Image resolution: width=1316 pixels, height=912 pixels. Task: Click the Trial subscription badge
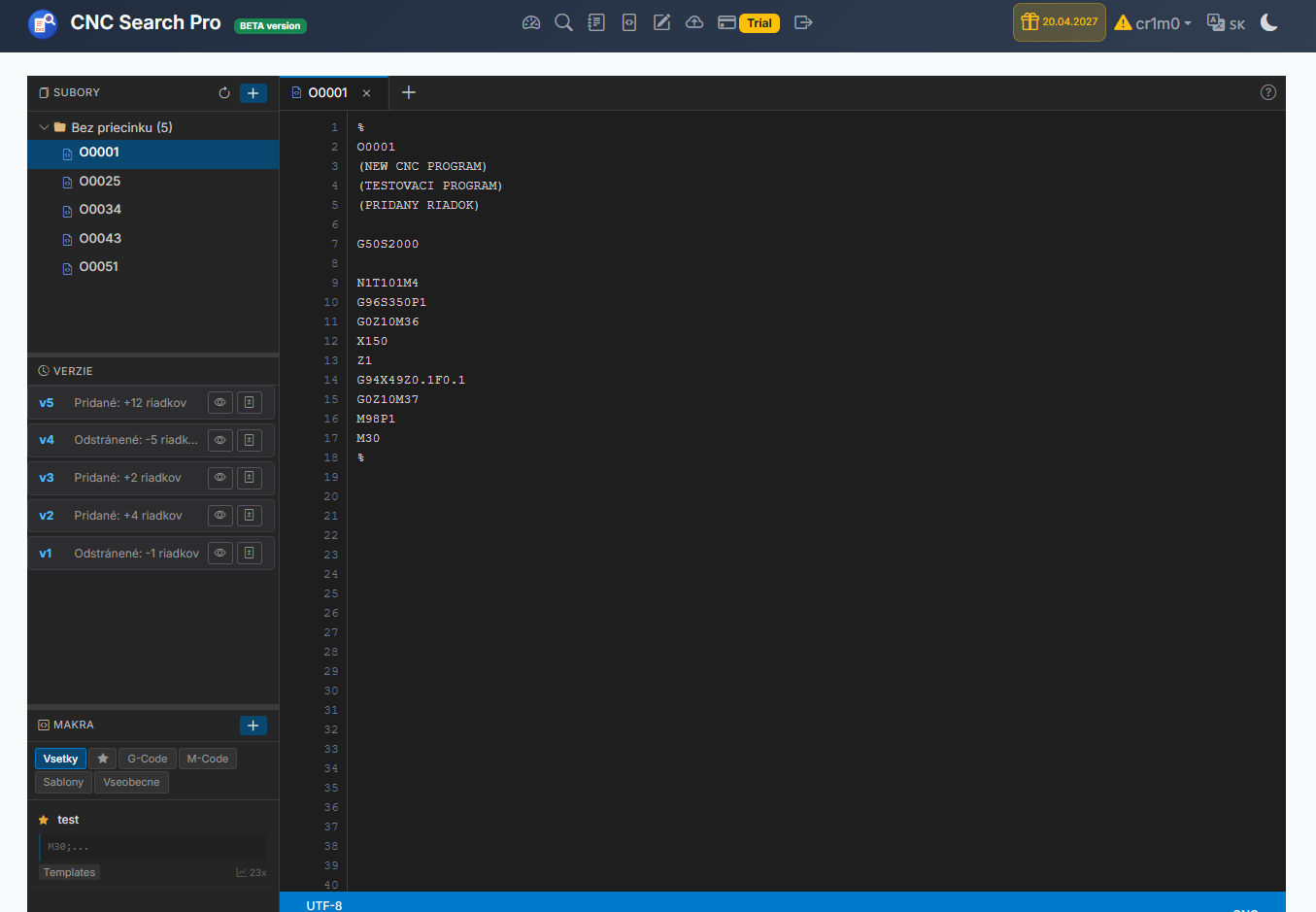(x=759, y=23)
